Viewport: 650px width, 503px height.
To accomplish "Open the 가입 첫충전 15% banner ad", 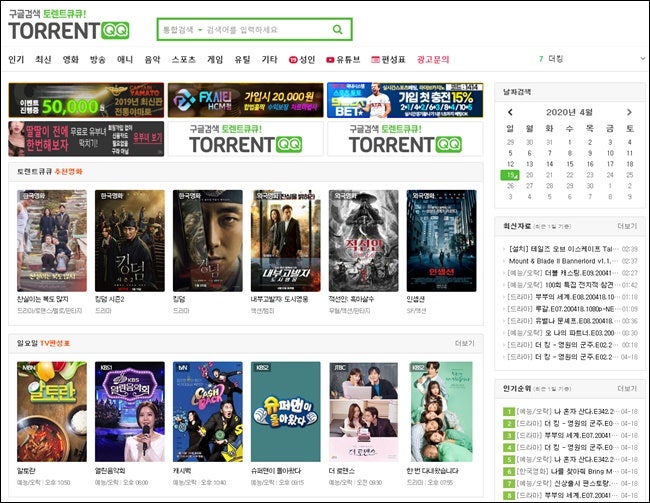I will (x=405, y=100).
